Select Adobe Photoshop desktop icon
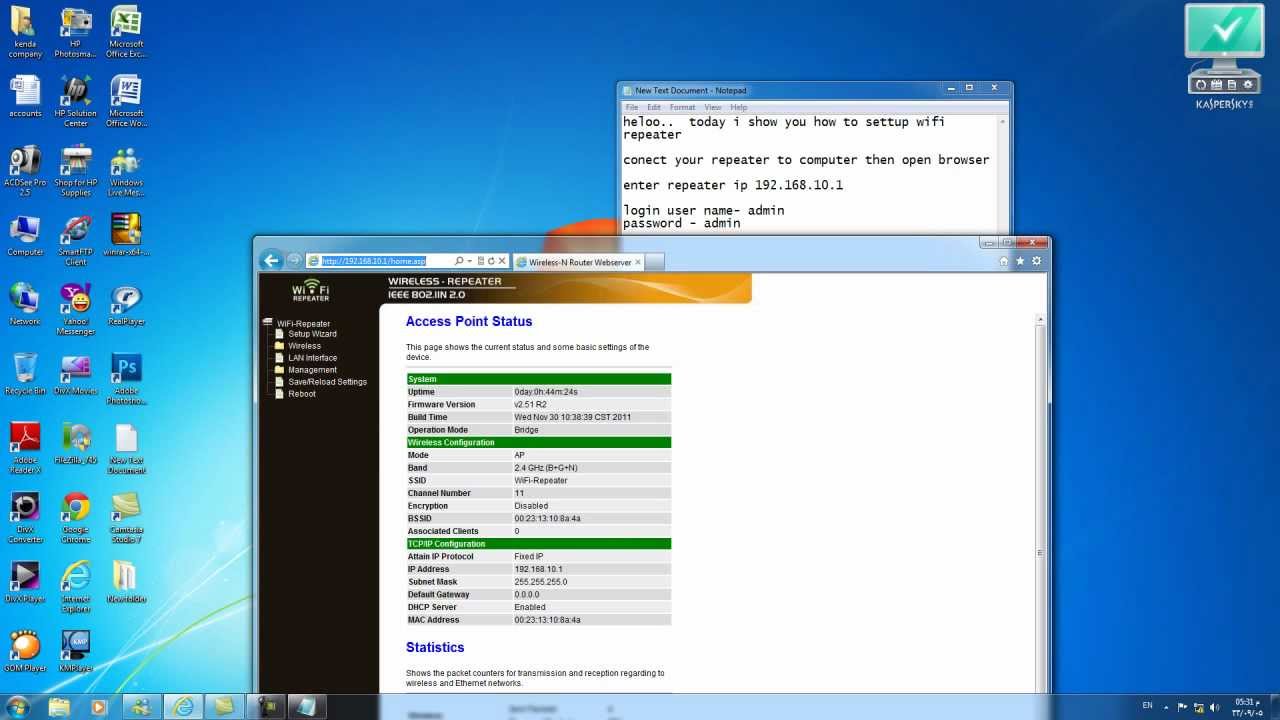The width and height of the screenshot is (1280, 720). 125,379
